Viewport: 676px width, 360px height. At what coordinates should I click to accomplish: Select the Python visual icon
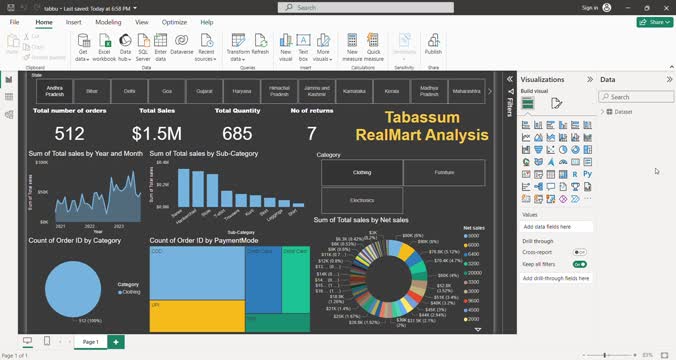[587, 174]
